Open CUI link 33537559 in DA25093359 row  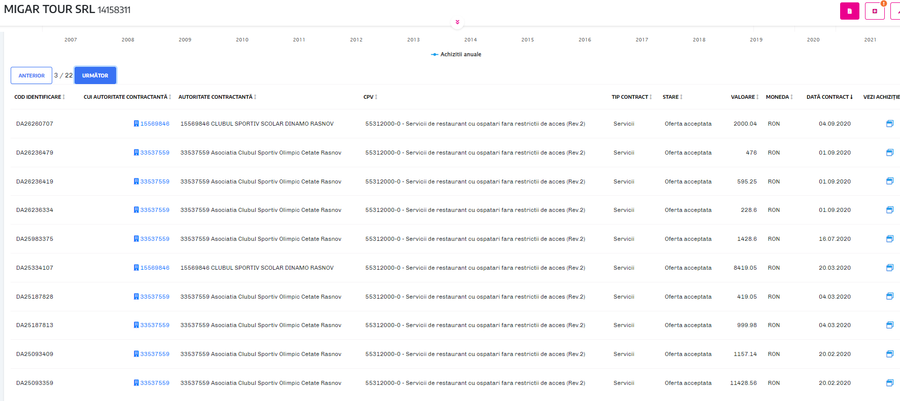pyautogui.click(x=152, y=382)
